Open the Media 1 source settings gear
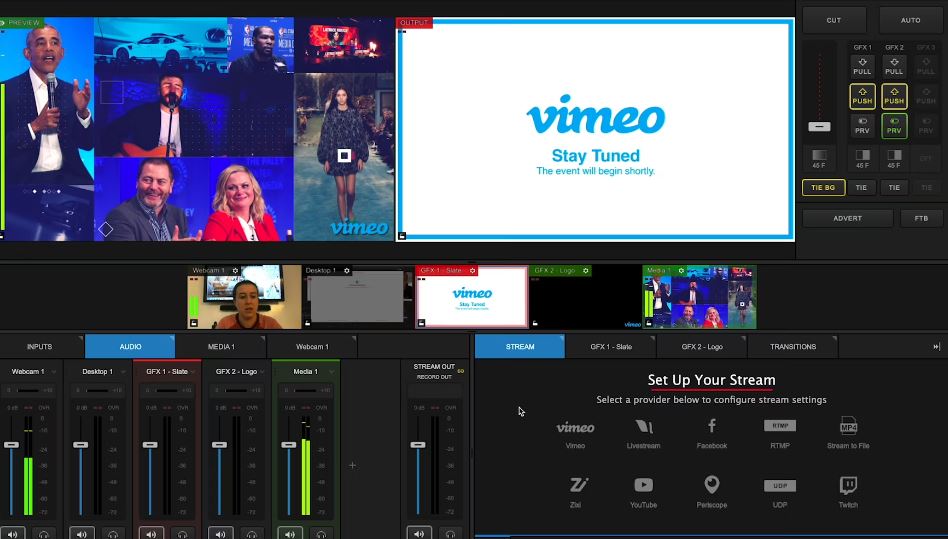The height and width of the screenshot is (539, 948). pos(681,271)
